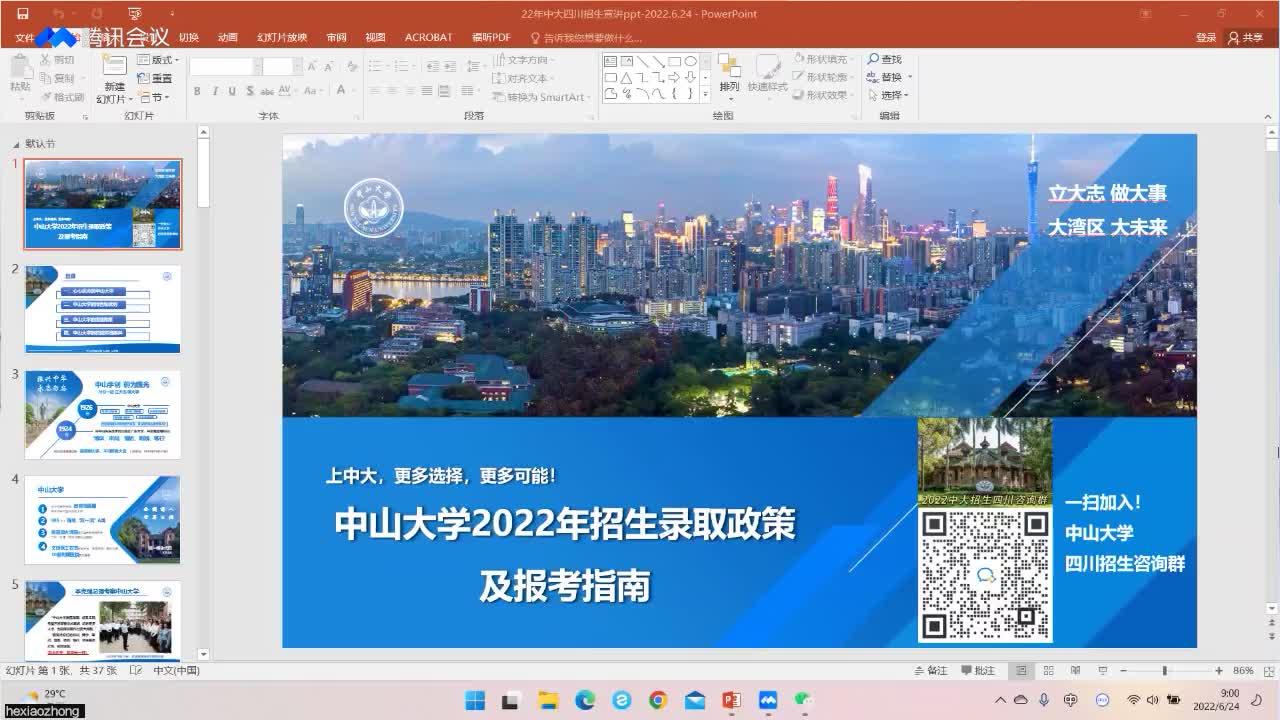
Task: Toggle Underline formatting U
Action: coord(232,91)
